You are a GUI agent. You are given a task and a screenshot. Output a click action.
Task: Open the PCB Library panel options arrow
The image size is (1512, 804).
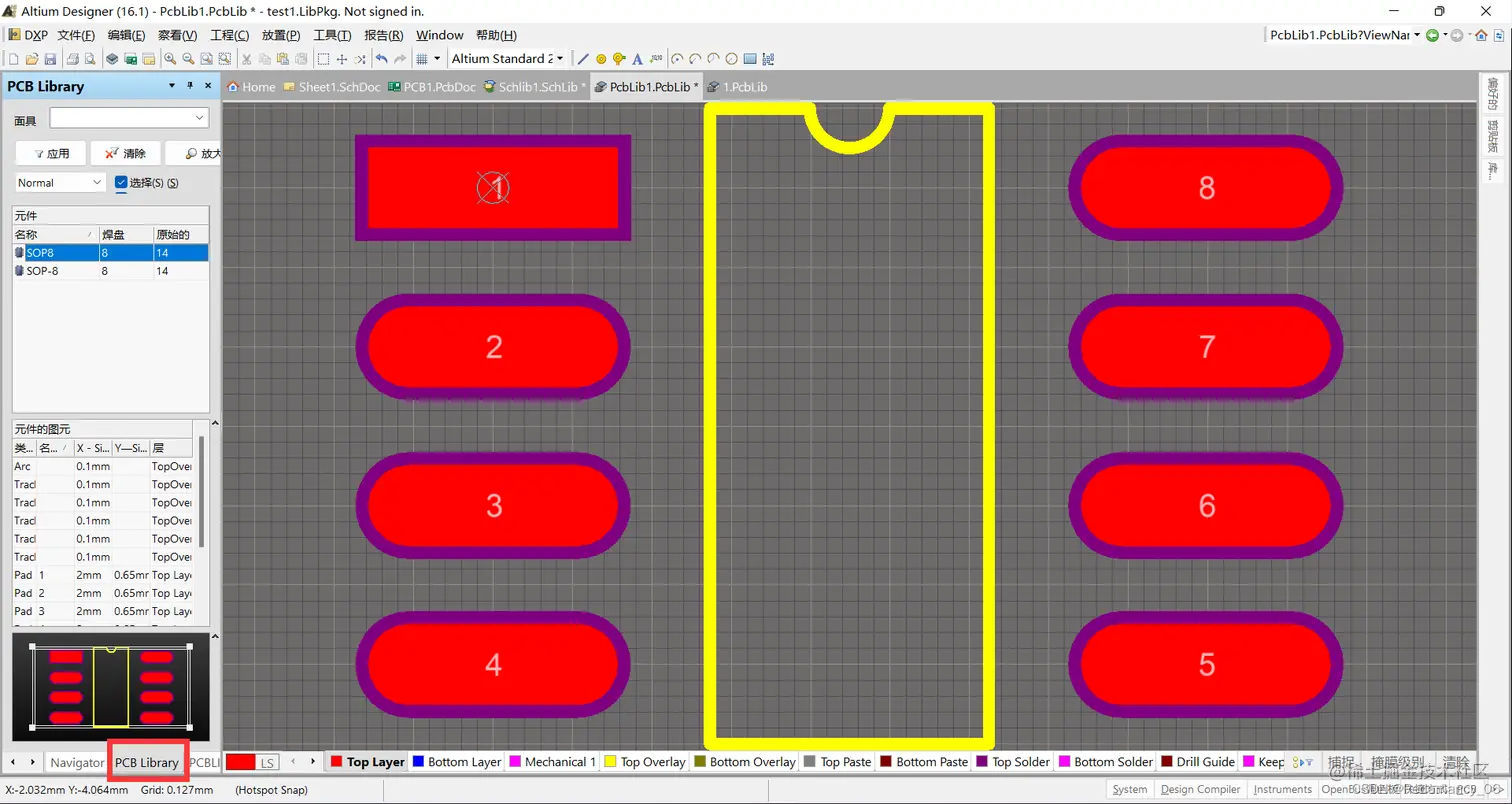173,86
